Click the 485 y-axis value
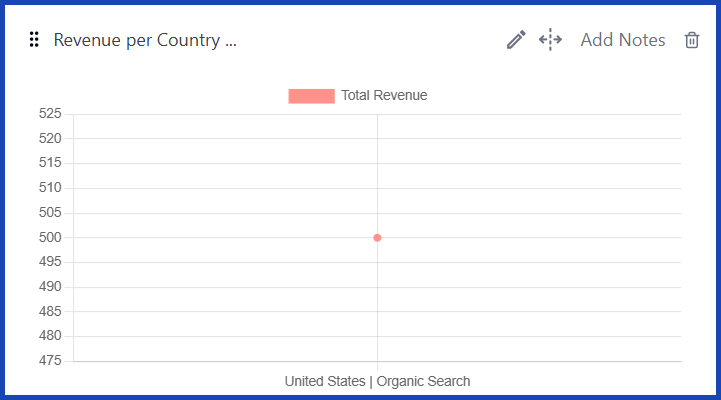Image resolution: width=721 pixels, height=400 pixels. click(50, 311)
